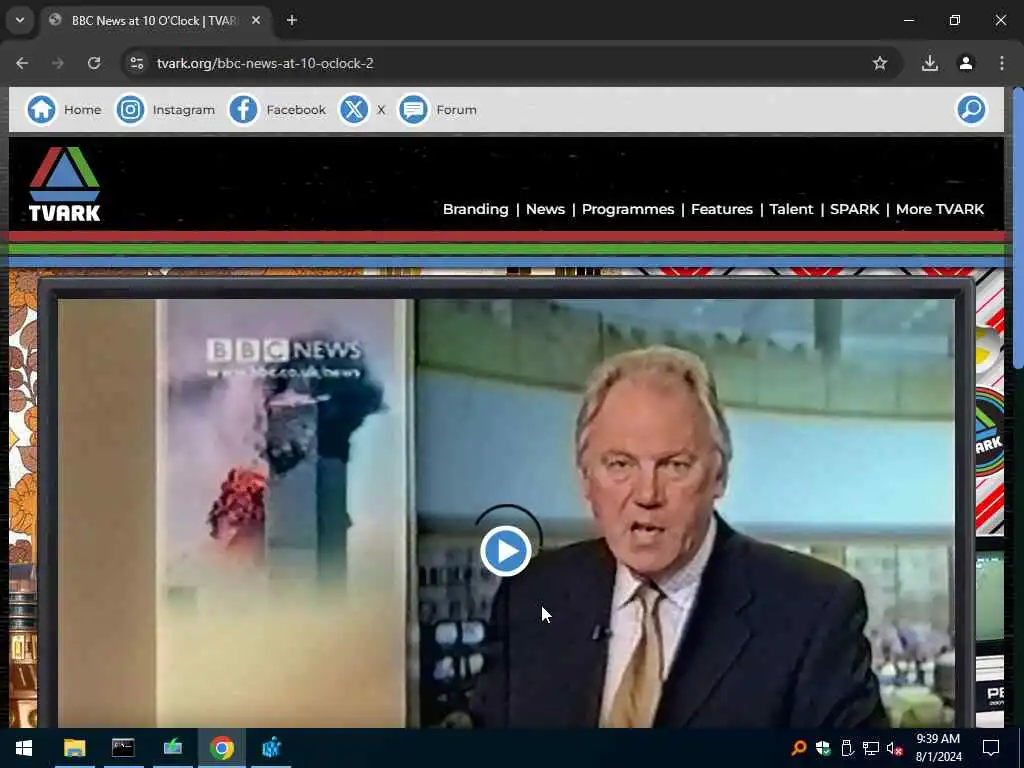Screen dimensions: 1024x768
Task: Open a new browser tab
Action: point(292,20)
